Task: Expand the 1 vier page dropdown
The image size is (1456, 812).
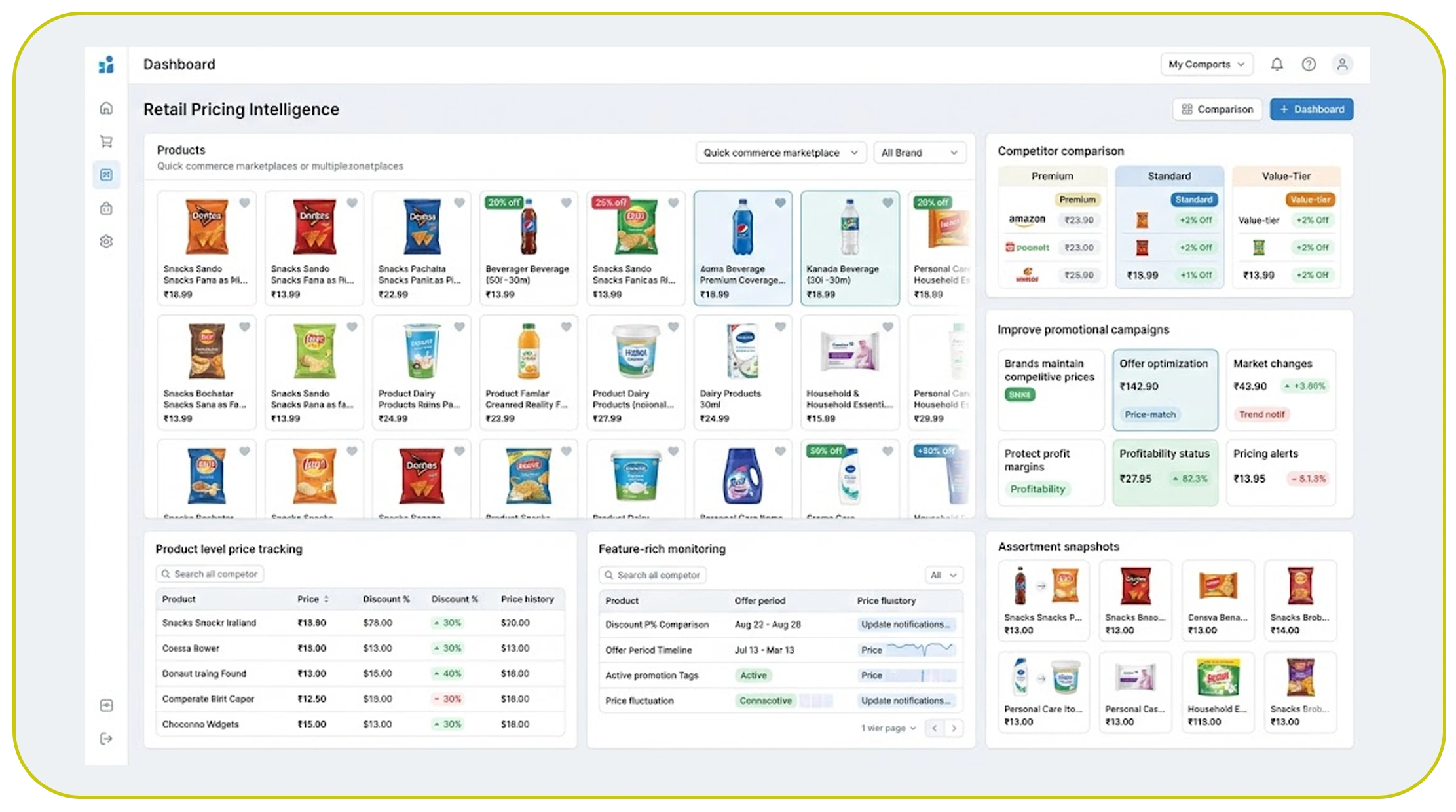Action: point(889,728)
